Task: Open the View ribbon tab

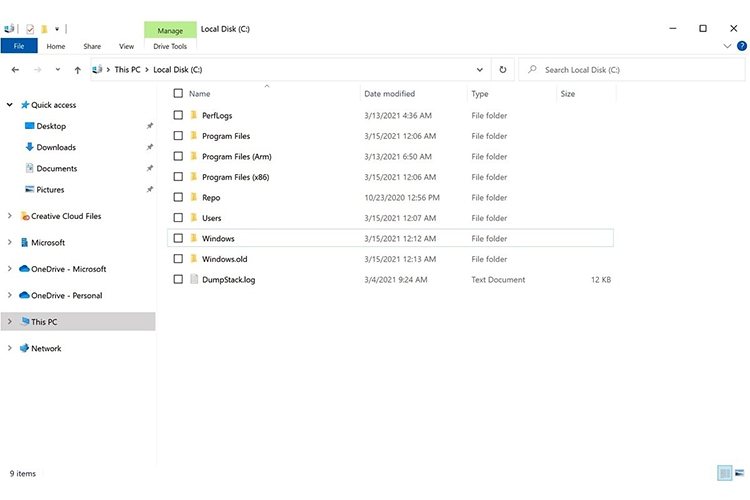Action: [x=126, y=46]
